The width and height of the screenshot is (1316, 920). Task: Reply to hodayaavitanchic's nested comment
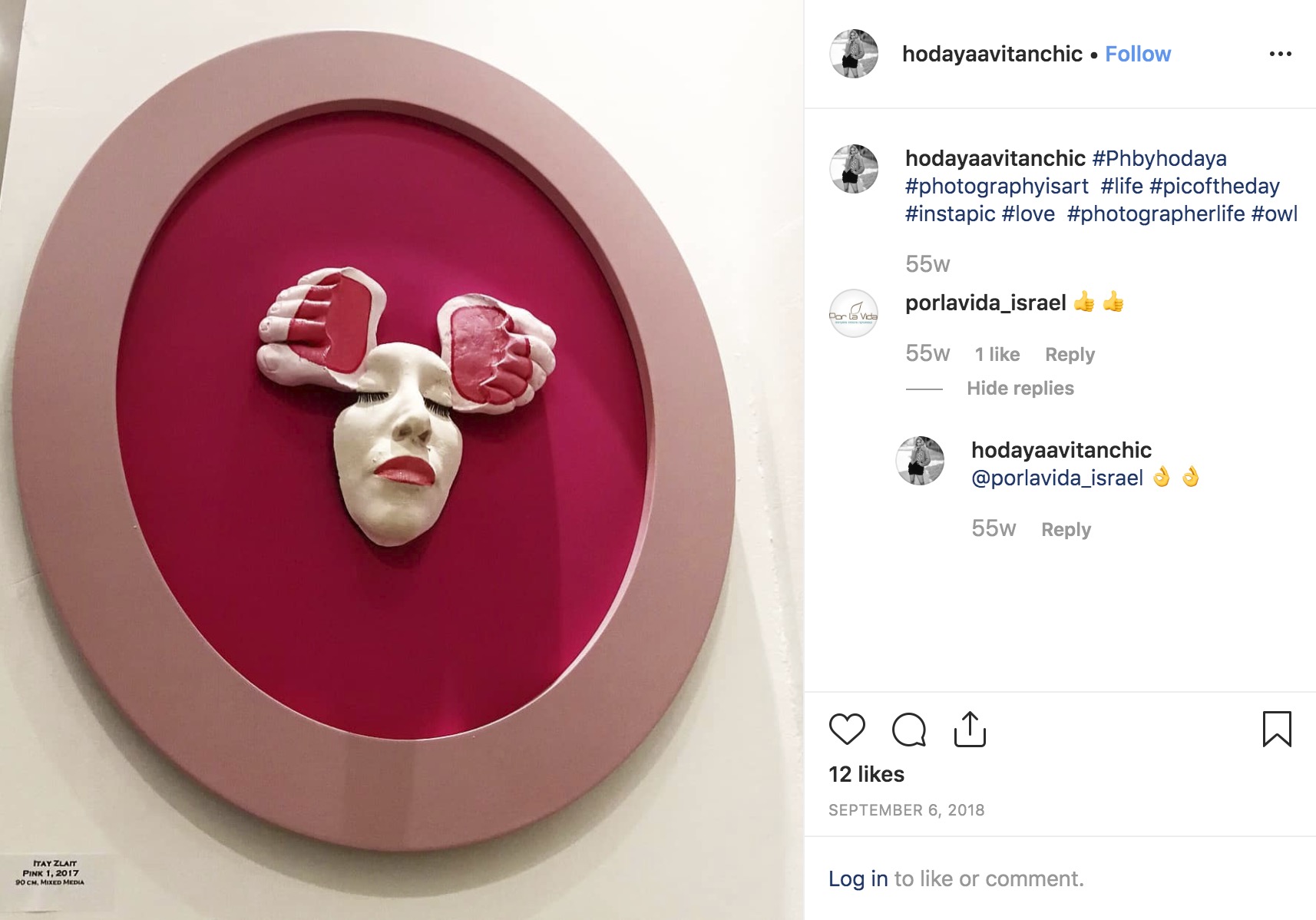1066,529
